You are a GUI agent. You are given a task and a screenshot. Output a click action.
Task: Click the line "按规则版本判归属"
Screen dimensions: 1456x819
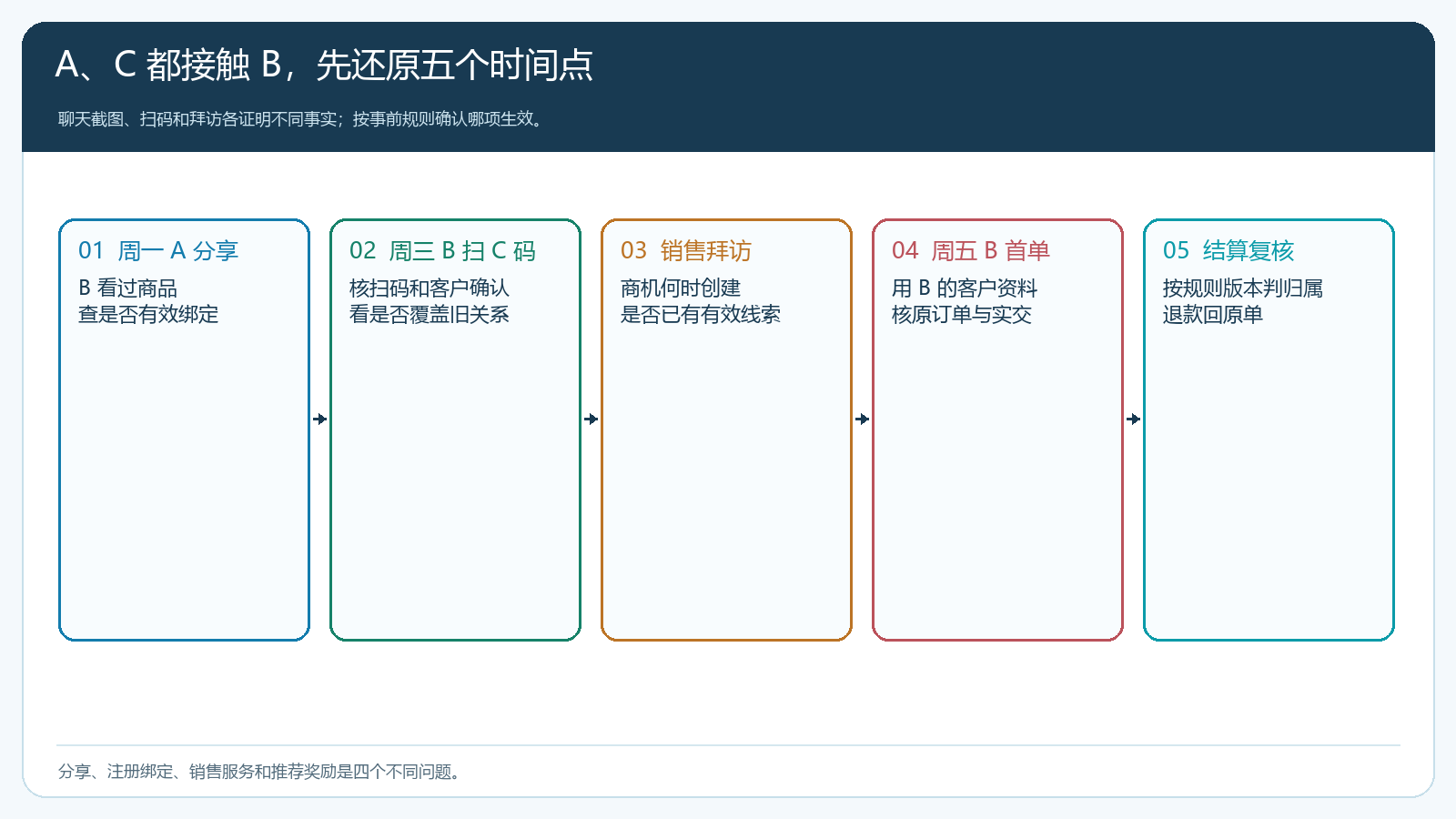tap(1242, 288)
